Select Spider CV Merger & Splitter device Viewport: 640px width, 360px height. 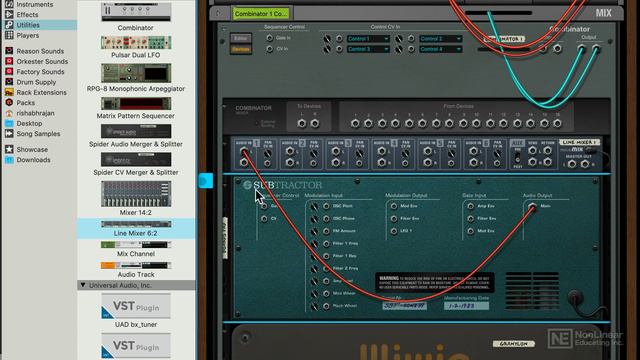(136, 159)
